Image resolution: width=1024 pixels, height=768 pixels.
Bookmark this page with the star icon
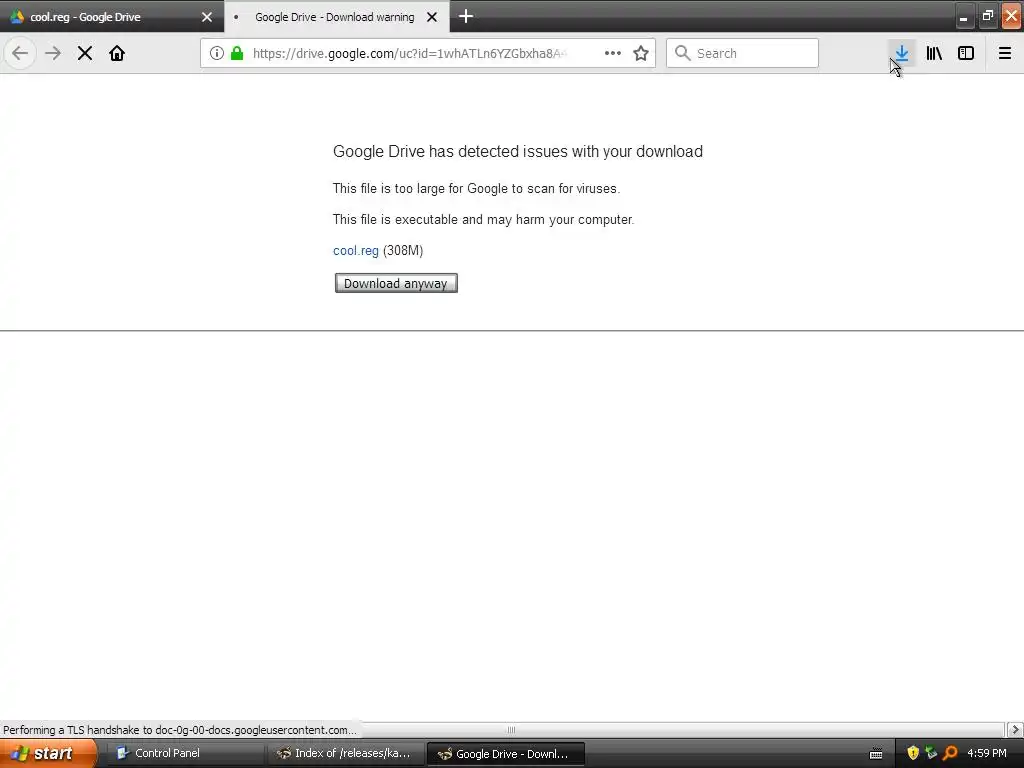[x=641, y=53]
